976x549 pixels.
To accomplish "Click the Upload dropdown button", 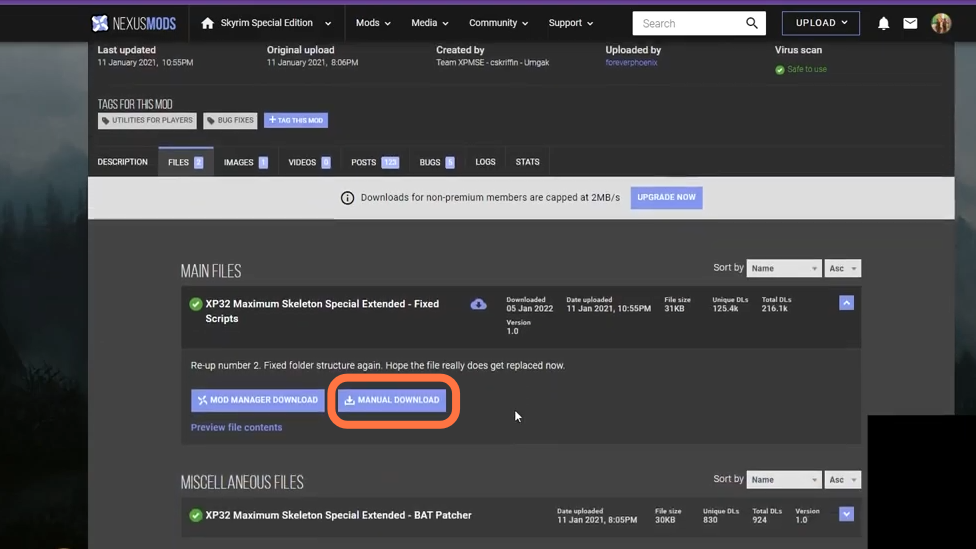I will coord(820,23).
